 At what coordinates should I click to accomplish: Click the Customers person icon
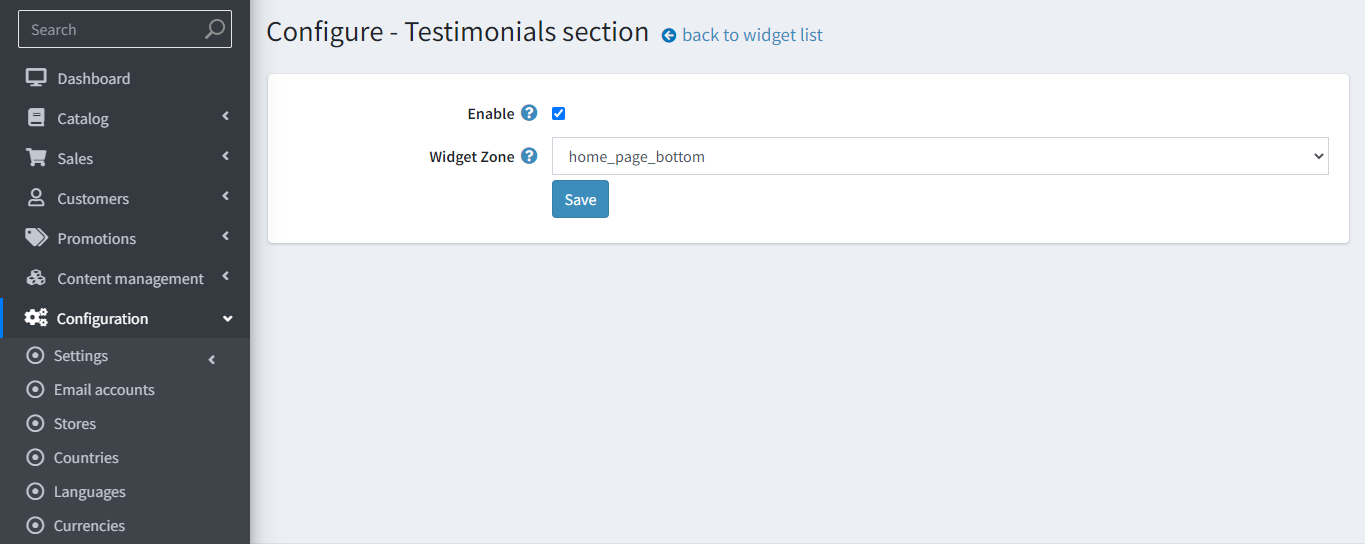36,198
